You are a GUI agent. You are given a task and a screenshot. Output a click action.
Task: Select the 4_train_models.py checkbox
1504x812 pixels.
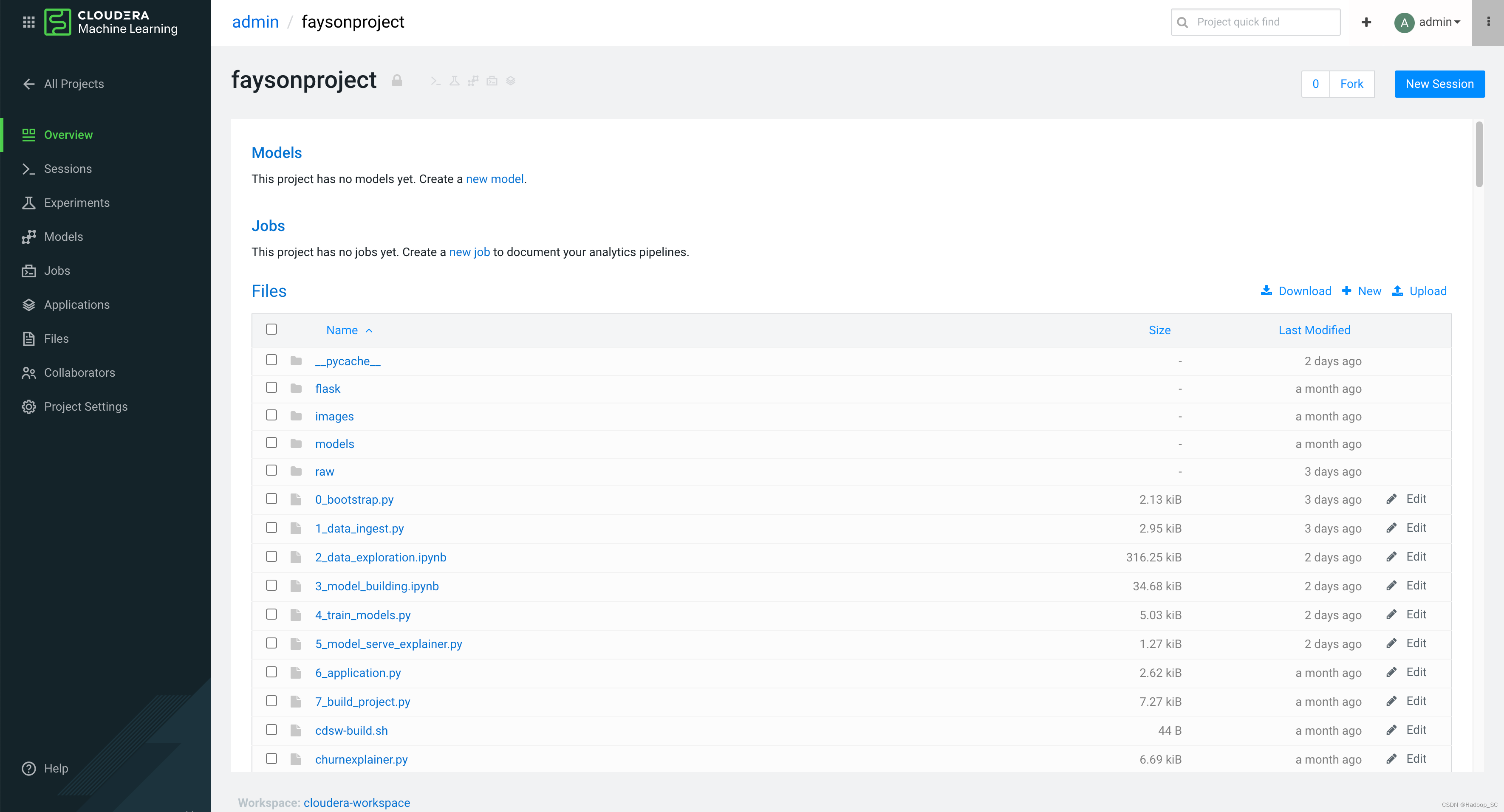click(x=271, y=614)
